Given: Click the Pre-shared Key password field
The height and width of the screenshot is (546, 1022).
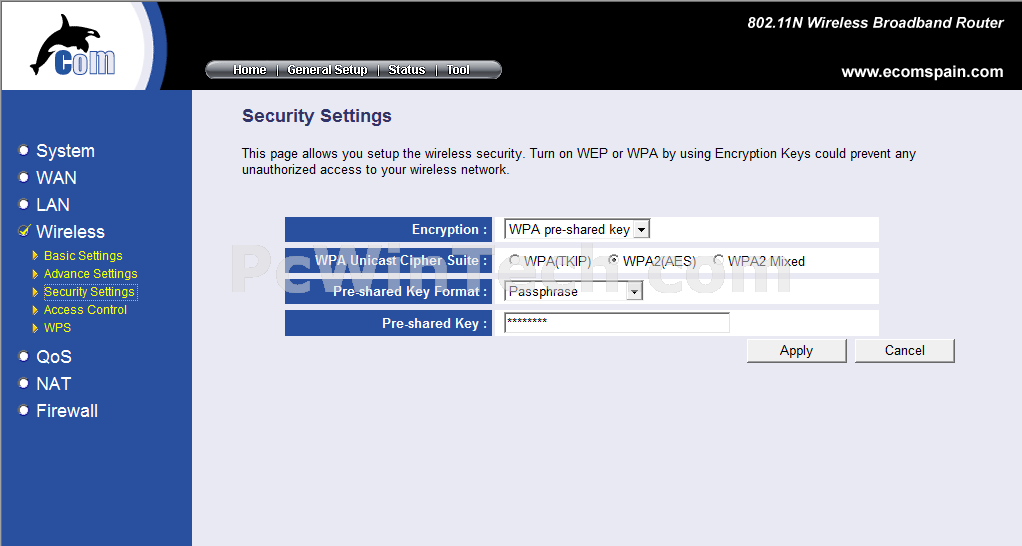Looking at the screenshot, I should (617, 323).
